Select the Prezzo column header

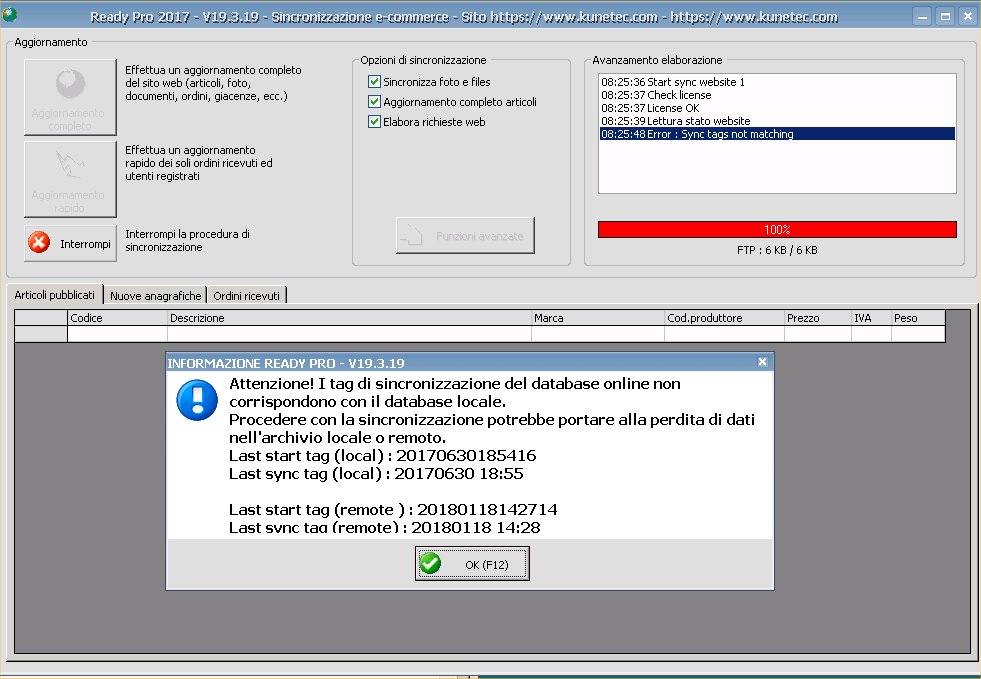[x=818, y=318]
